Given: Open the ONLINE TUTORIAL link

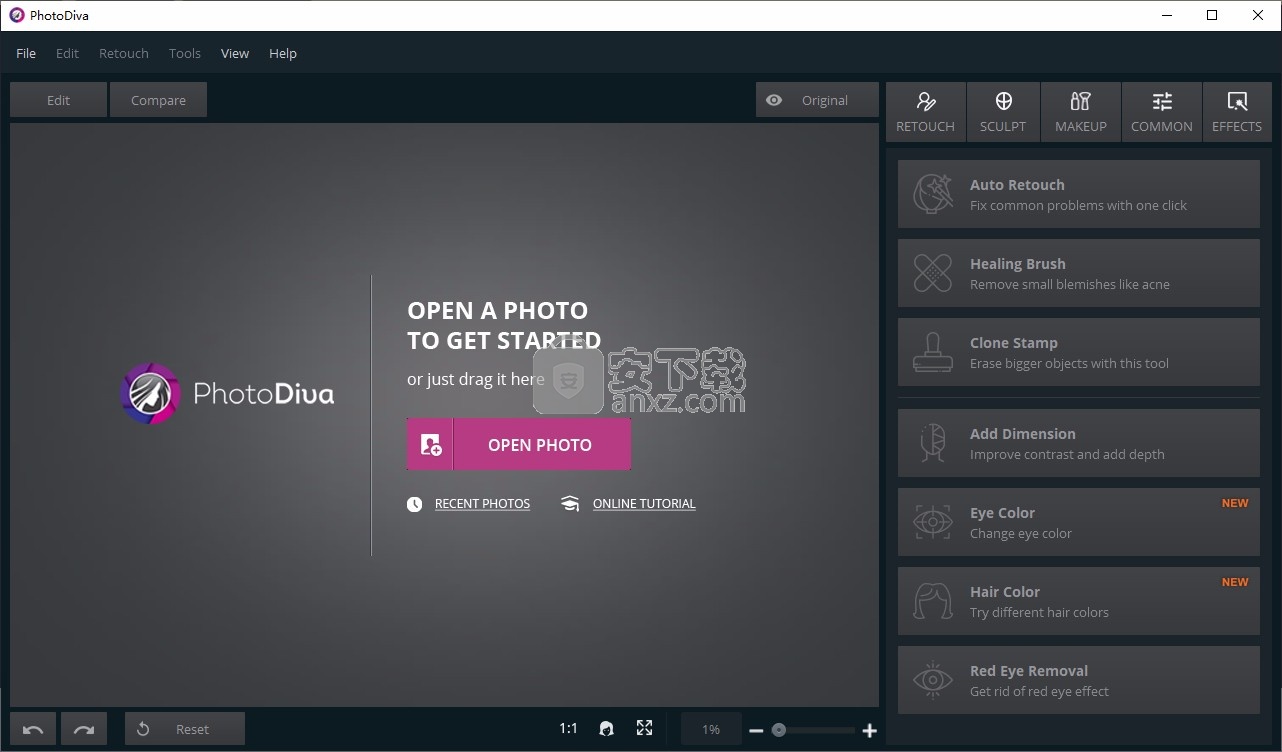Looking at the screenshot, I should tap(644, 504).
